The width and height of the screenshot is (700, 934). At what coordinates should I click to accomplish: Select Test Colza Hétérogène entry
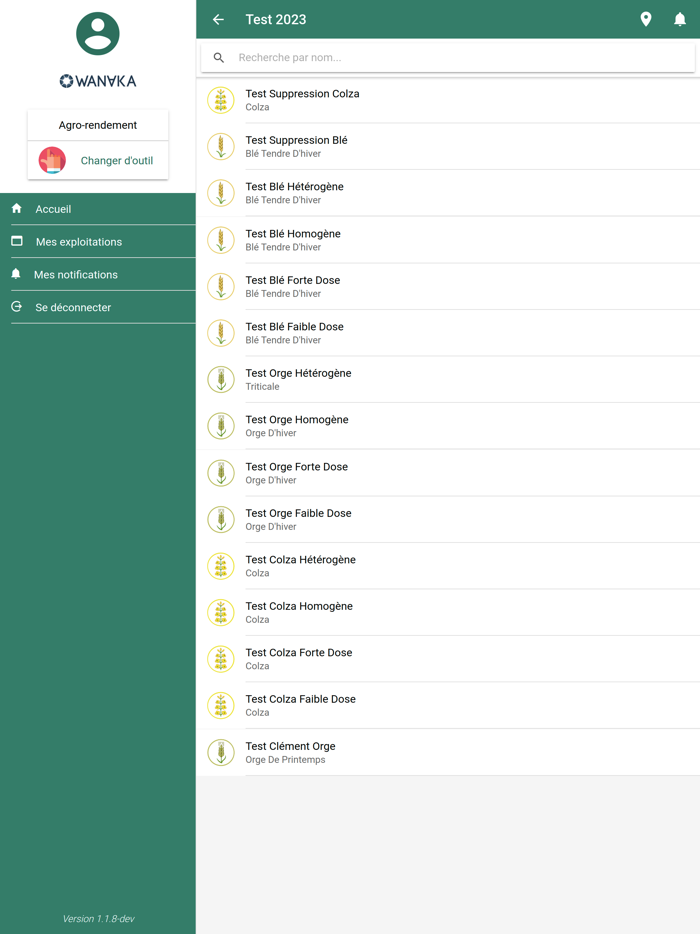coord(448,566)
